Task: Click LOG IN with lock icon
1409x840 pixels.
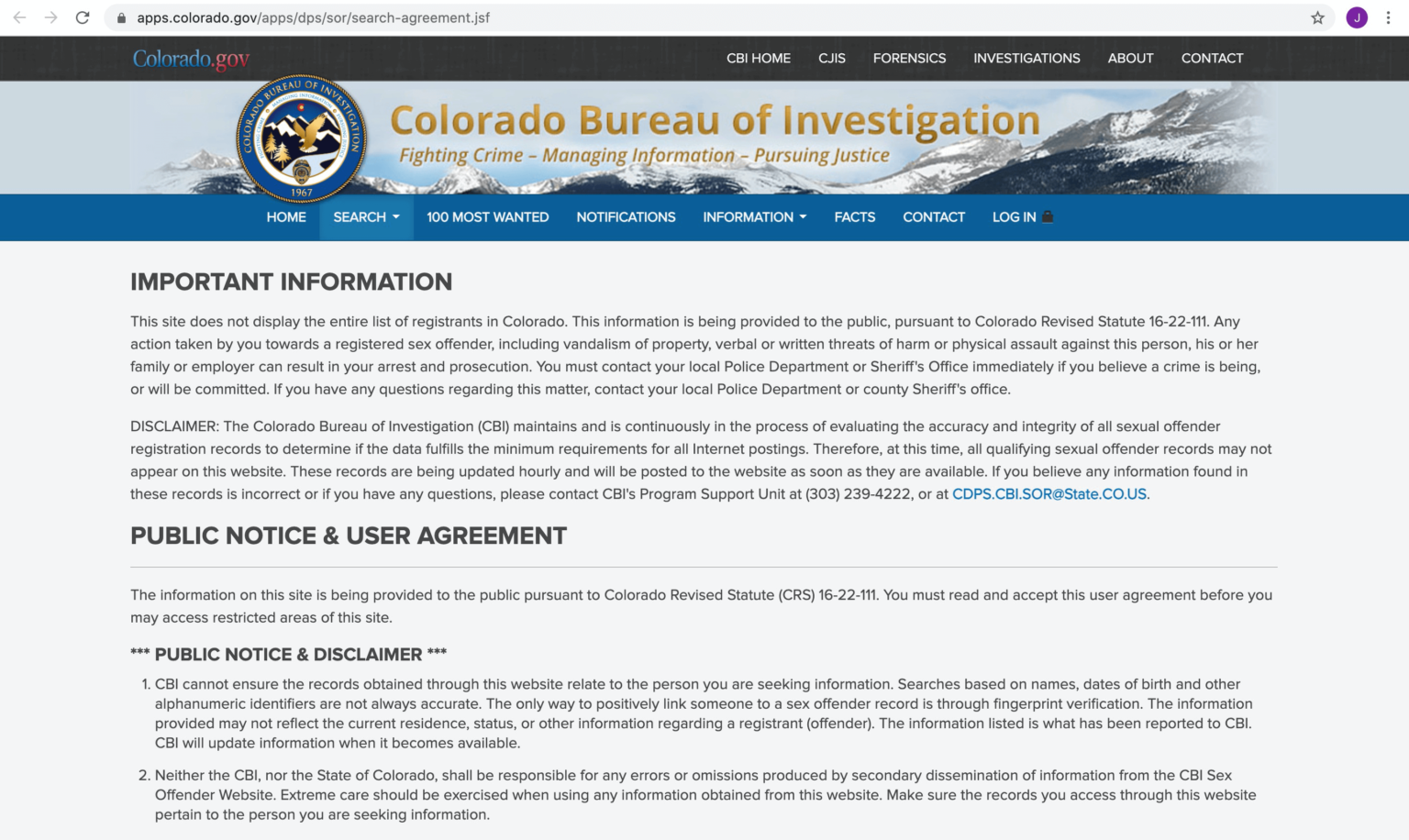Action: [x=1022, y=217]
